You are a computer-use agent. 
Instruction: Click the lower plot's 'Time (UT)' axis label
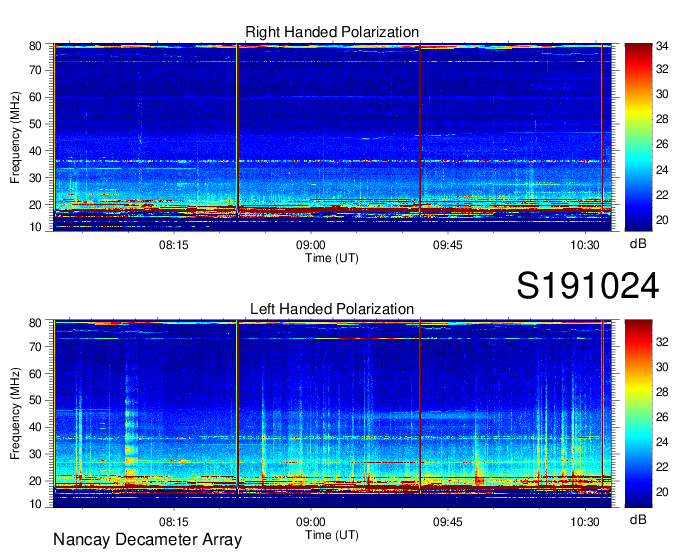[332, 535]
